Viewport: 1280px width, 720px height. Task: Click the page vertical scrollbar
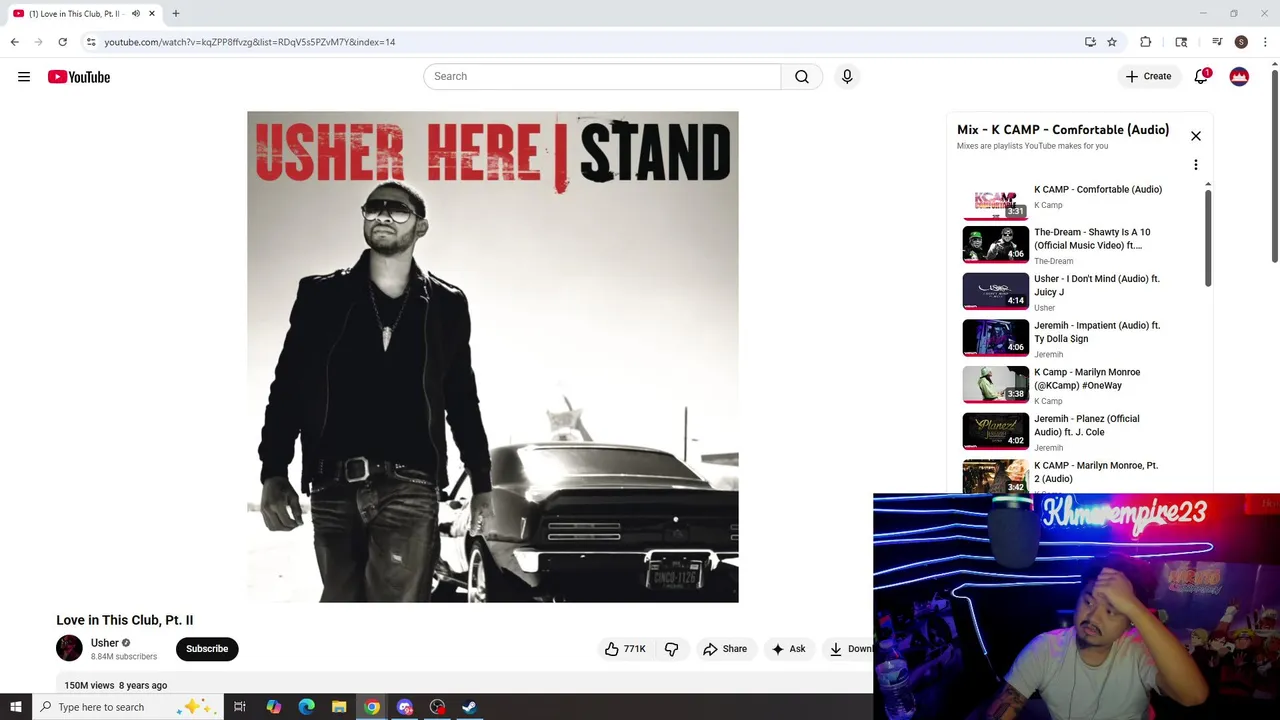(1274, 165)
